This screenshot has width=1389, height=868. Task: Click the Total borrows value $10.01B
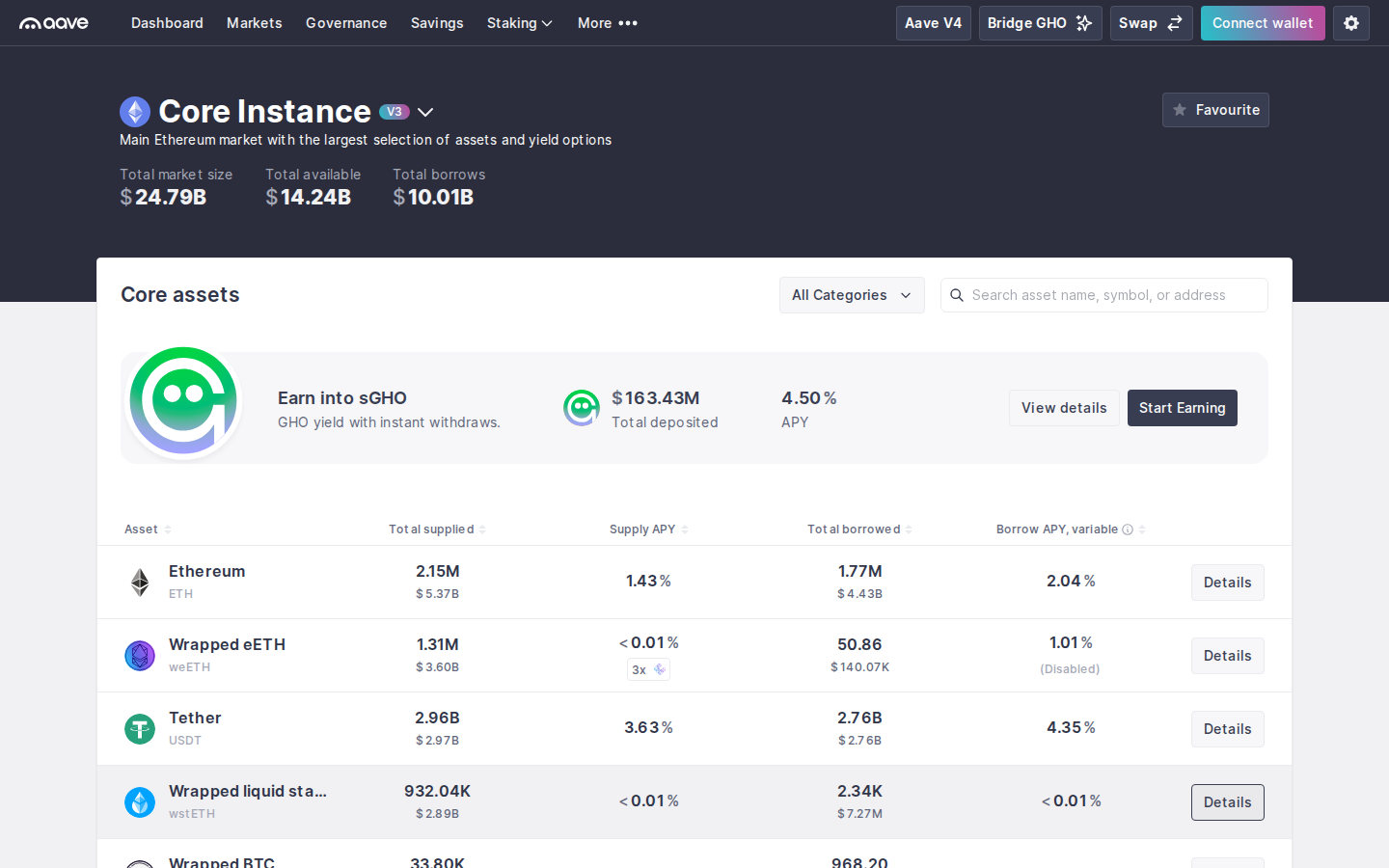(x=433, y=198)
